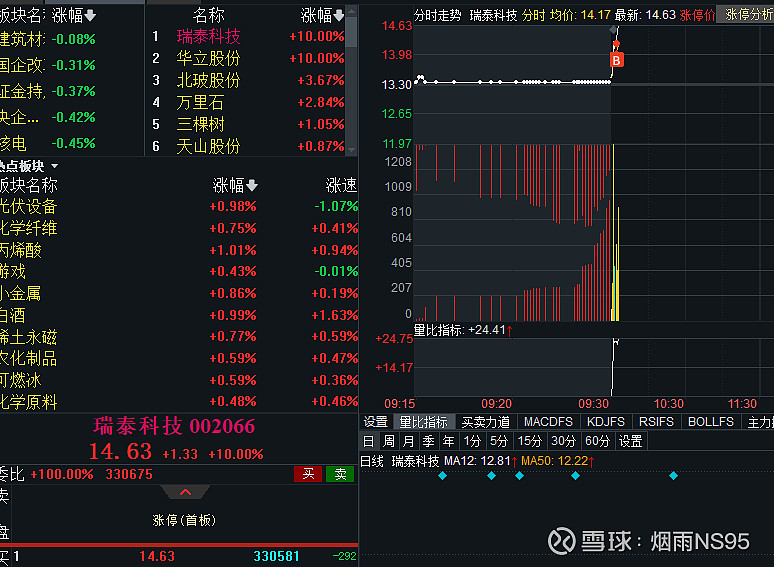Select the 1分 minute period
The width and height of the screenshot is (774, 567).
pyautogui.click(x=472, y=441)
